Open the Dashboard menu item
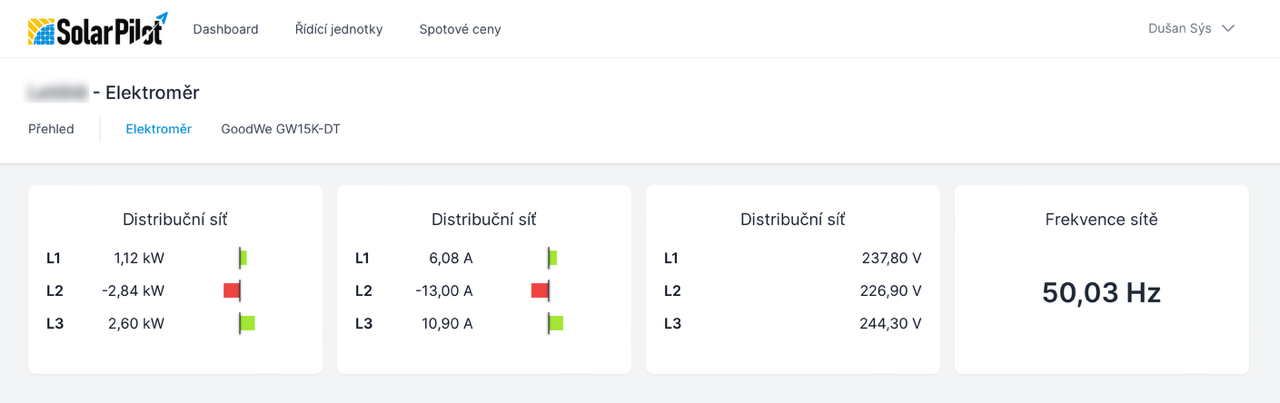This screenshot has height=403, width=1280. [x=225, y=29]
